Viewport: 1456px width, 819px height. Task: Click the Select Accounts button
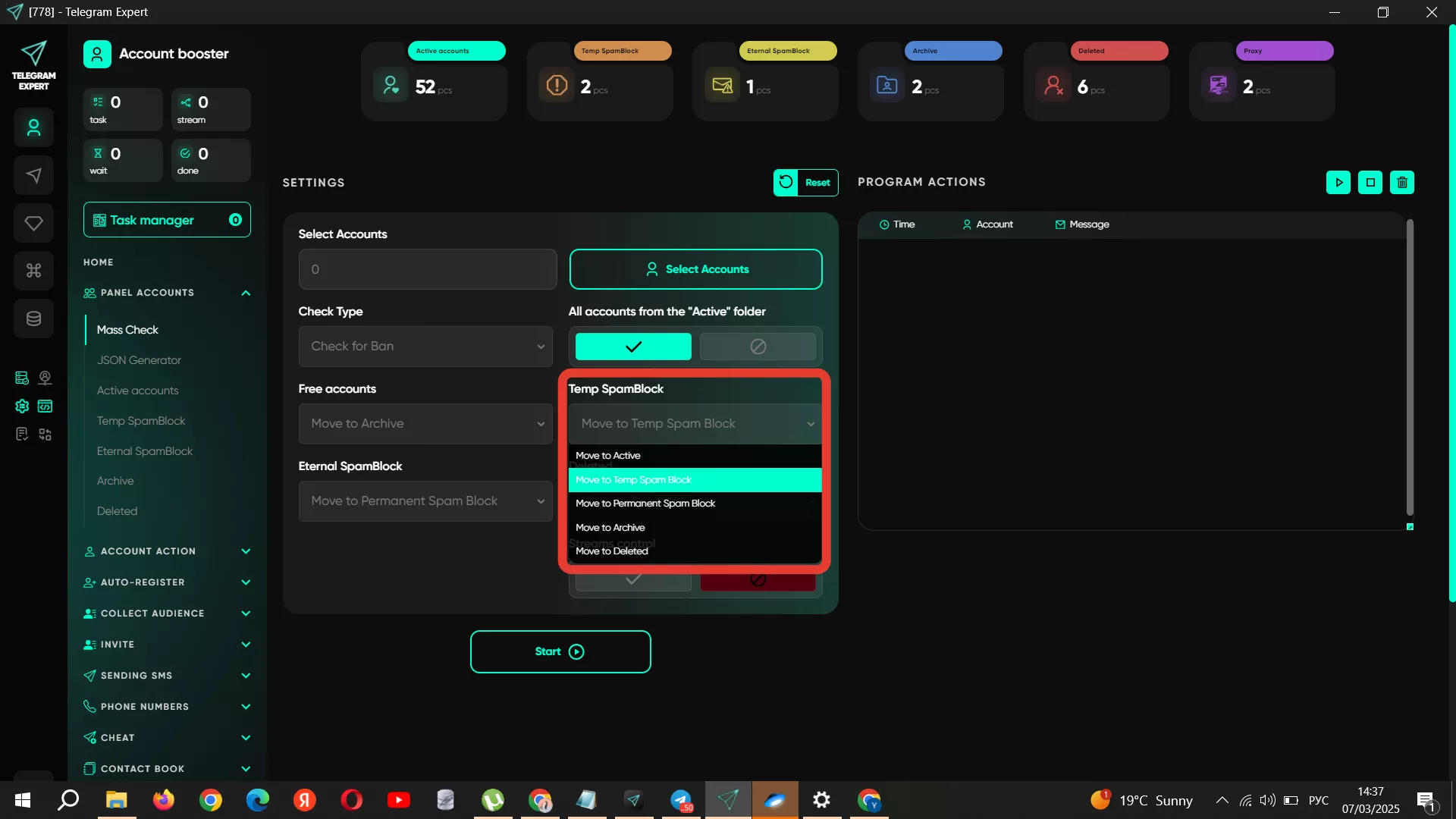click(695, 269)
